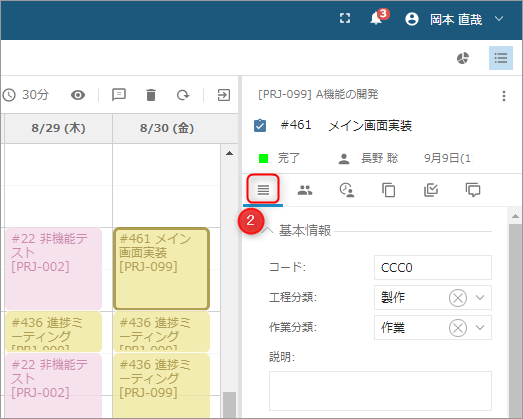Viewport: 523px width, 419px height.
Task: Toggle the eye visibility icon
Action: (x=78, y=95)
